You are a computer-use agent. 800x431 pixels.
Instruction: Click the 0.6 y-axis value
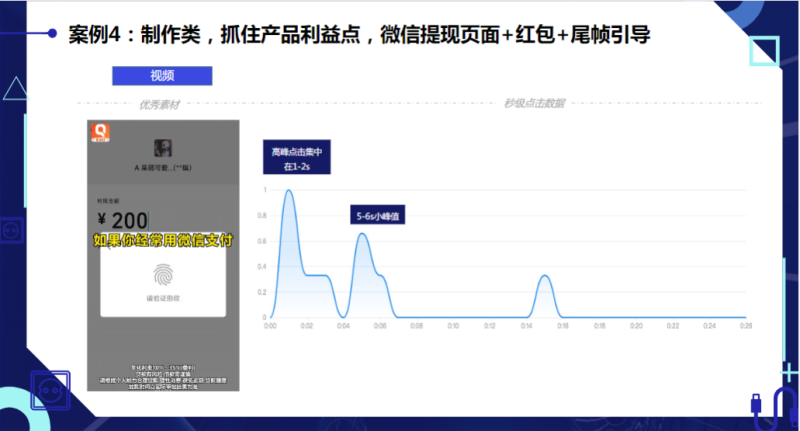coord(262,241)
